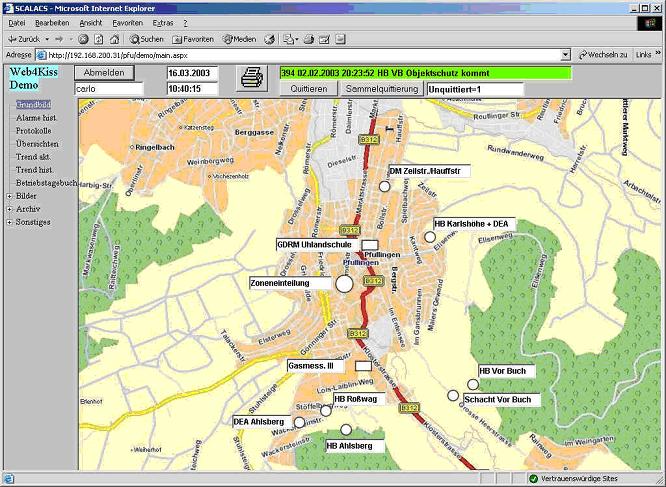Click the GDRM Uhlandschule rectangle marker
The width and height of the screenshot is (666, 487).
tap(370, 245)
